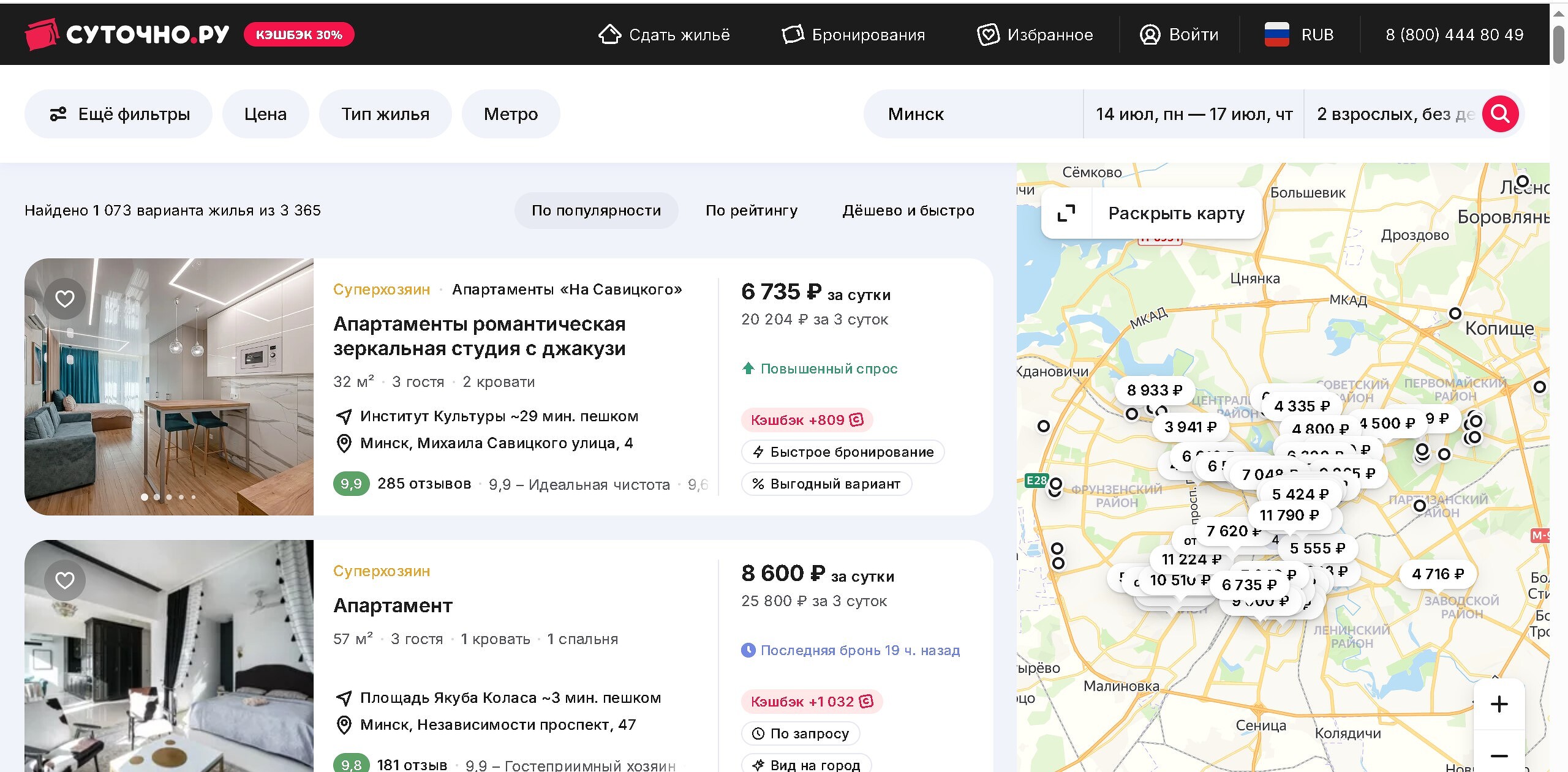1568x772 pixels.
Task: Open the Тип жилья filter dropdown
Action: (x=385, y=114)
